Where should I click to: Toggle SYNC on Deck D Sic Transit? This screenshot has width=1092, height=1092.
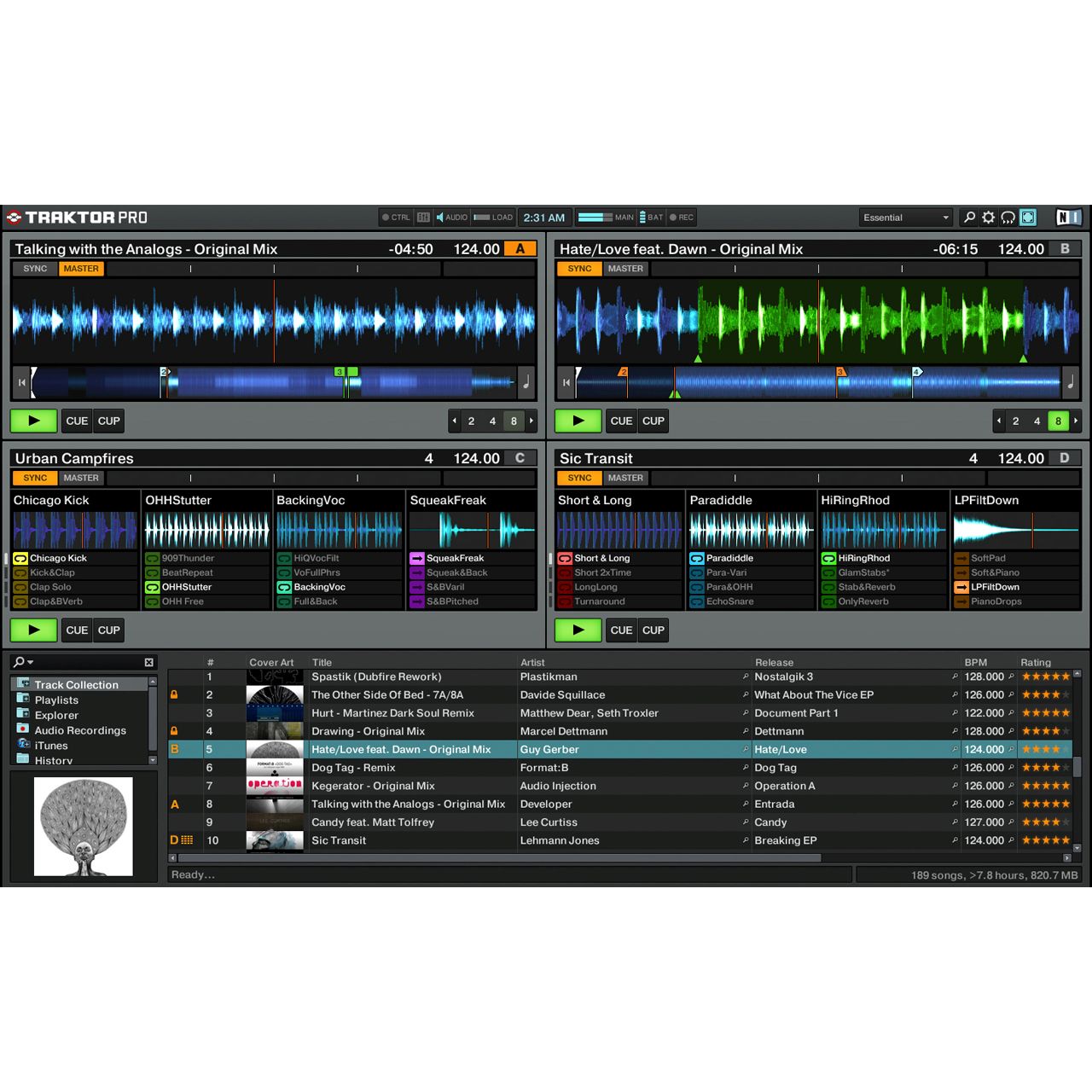tap(579, 478)
